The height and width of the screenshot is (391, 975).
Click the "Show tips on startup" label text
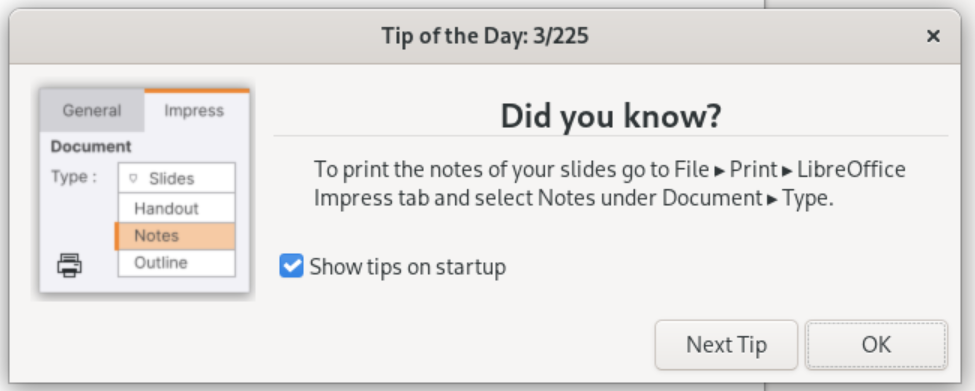[x=408, y=267]
